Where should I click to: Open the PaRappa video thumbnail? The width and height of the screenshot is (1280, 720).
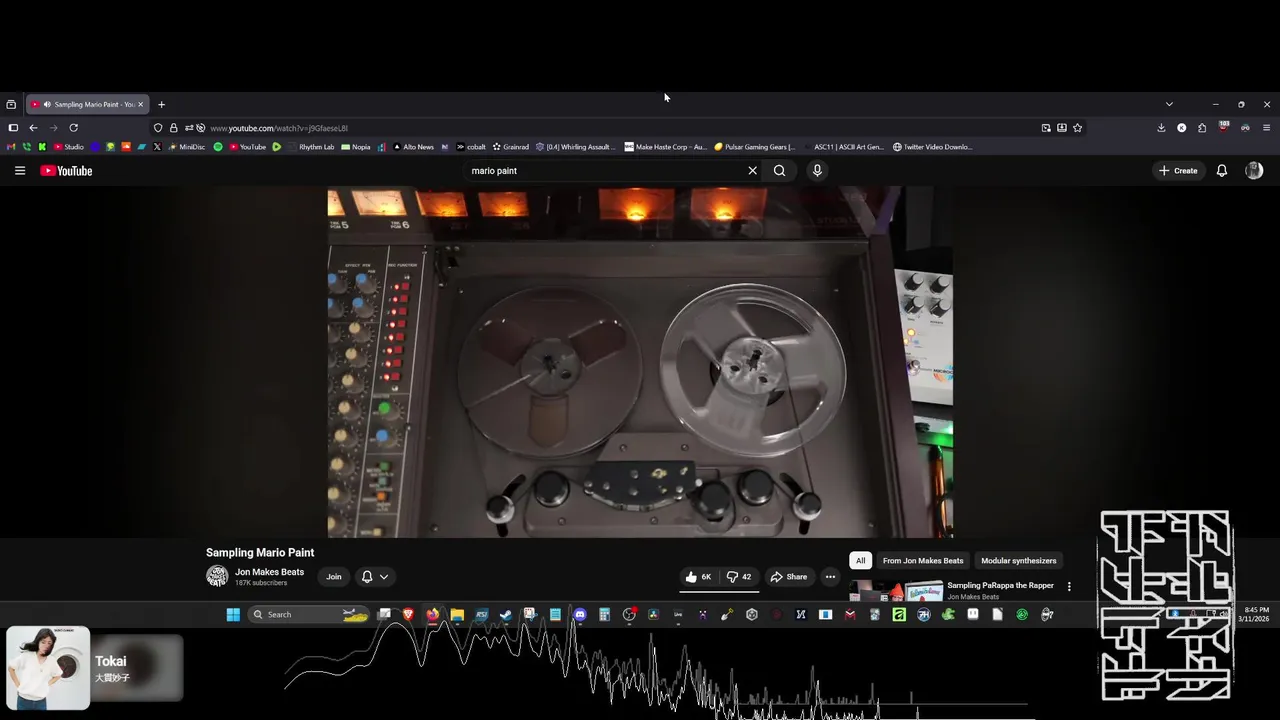896,591
